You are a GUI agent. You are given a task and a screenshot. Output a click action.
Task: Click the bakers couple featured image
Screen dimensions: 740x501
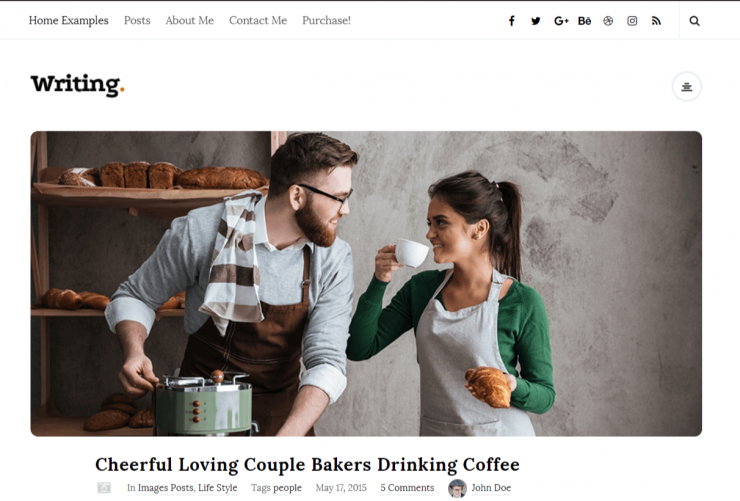pos(366,284)
